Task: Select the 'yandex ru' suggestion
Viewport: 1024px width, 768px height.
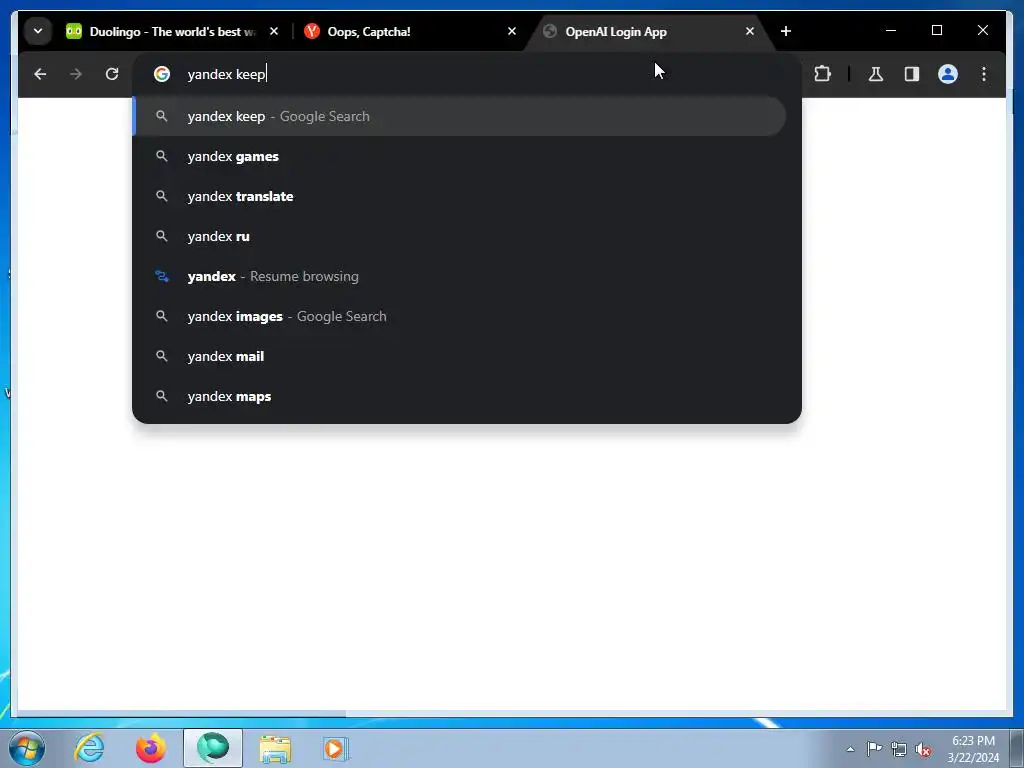Action: pos(460,236)
